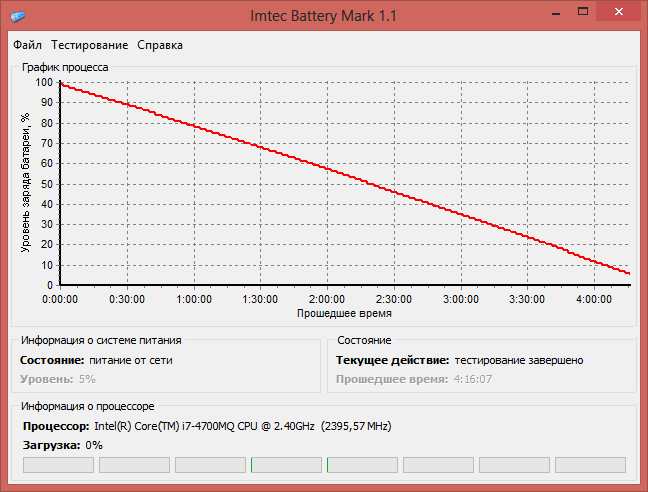Click the 100 label on charge axis
The width and height of the screenshot is (648, 492).
pos(44,83)
